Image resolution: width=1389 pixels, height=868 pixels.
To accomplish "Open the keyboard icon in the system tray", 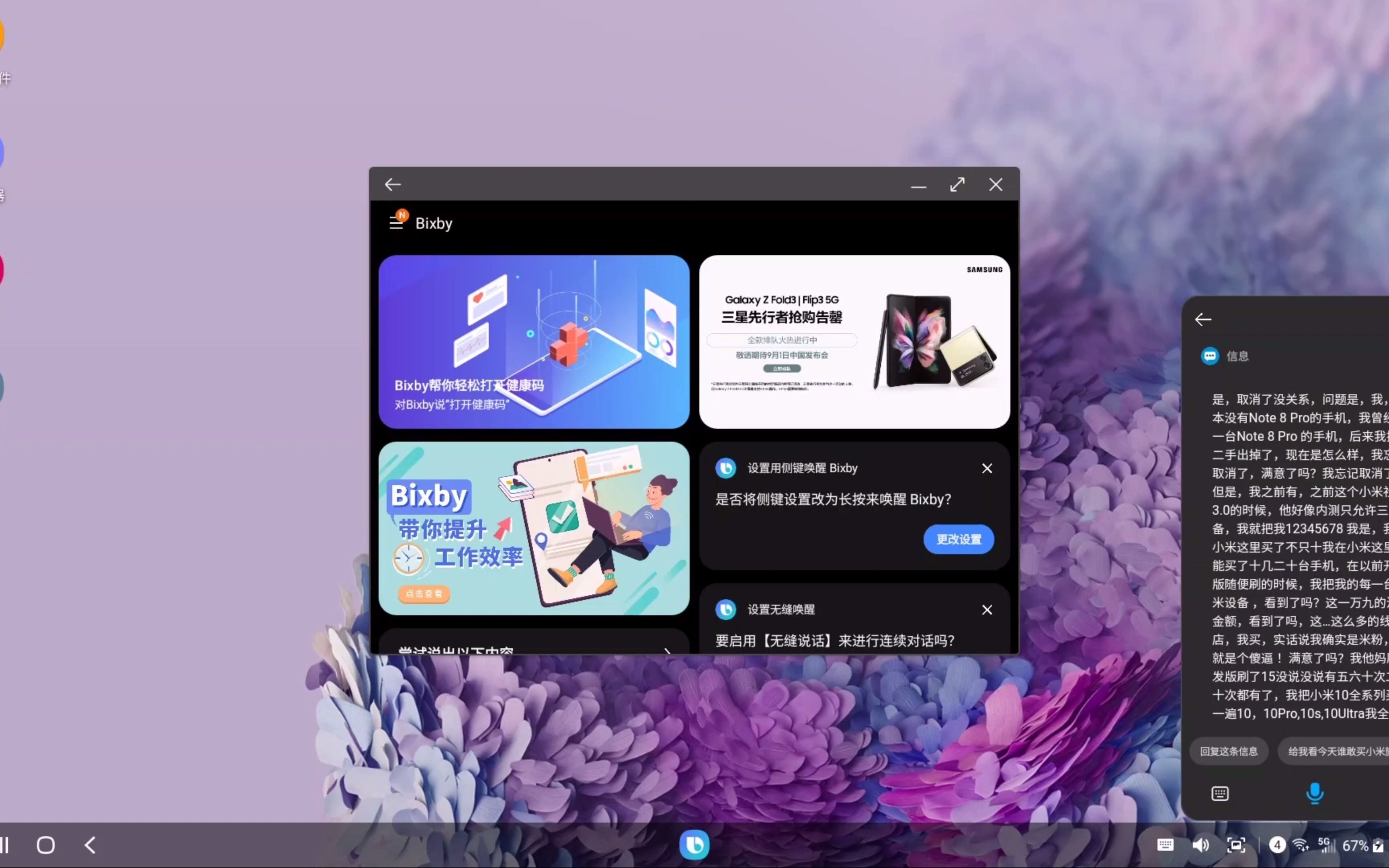I will coord(1165,845).
